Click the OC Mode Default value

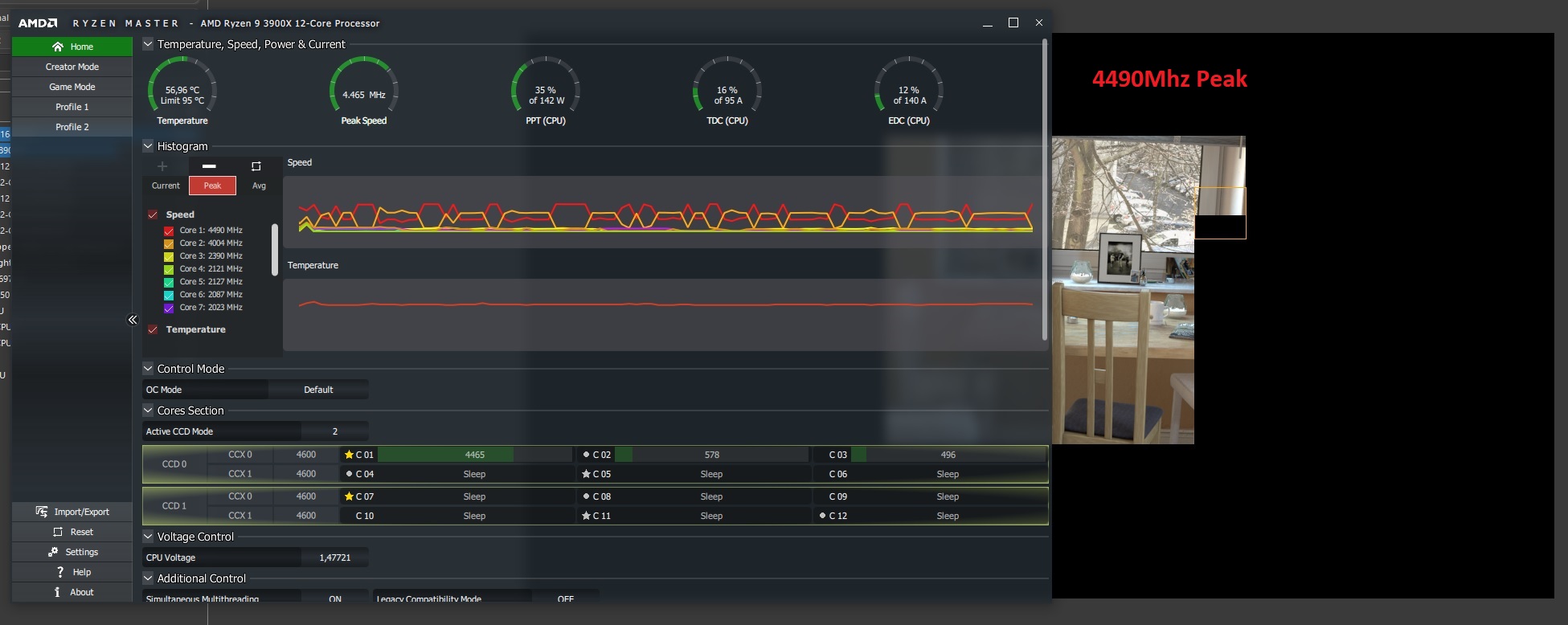[x=318, y=390]
